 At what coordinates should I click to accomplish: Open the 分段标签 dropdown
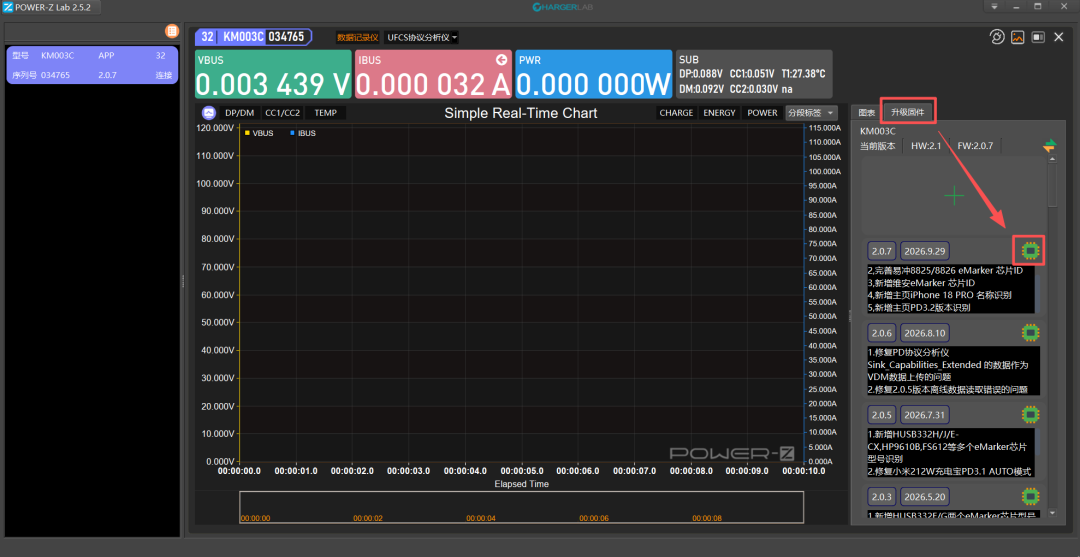811,113
